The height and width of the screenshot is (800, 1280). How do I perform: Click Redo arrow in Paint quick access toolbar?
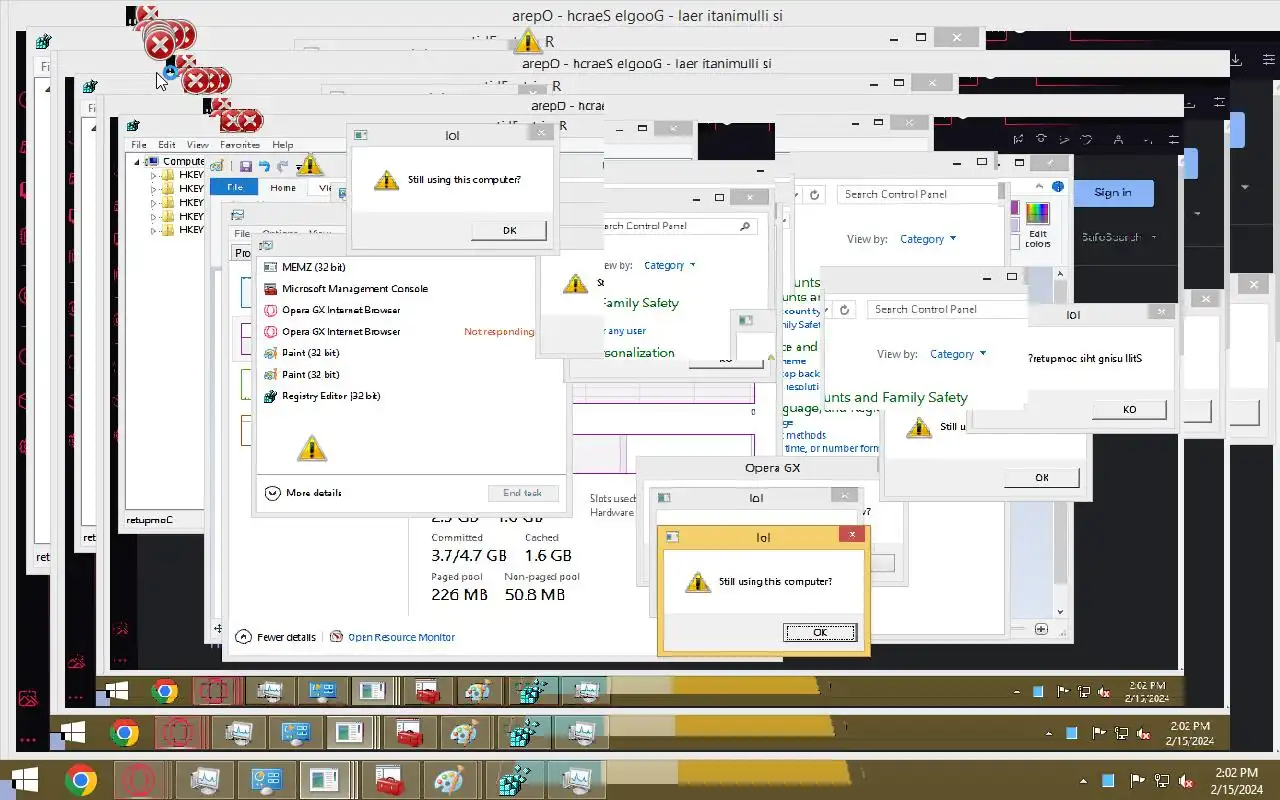pos(283,166)
